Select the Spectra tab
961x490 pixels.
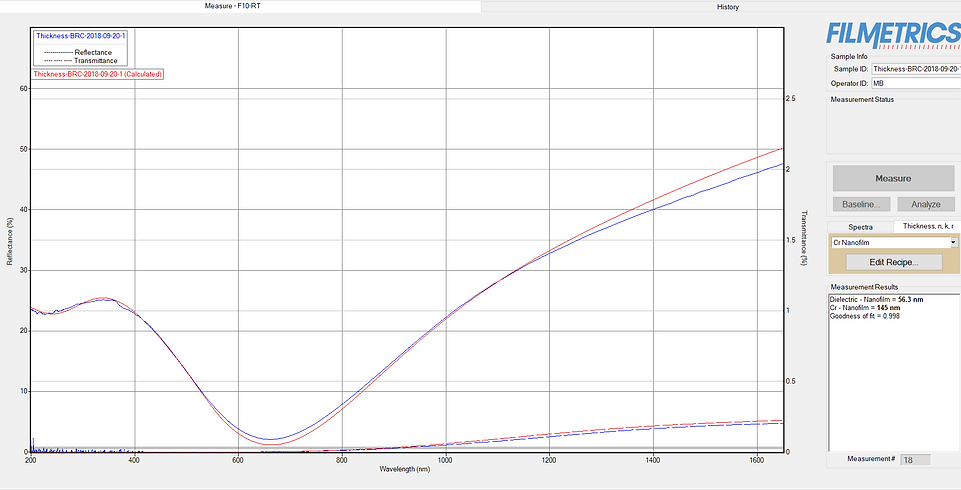pyautogui.click(x=860, y=226)
